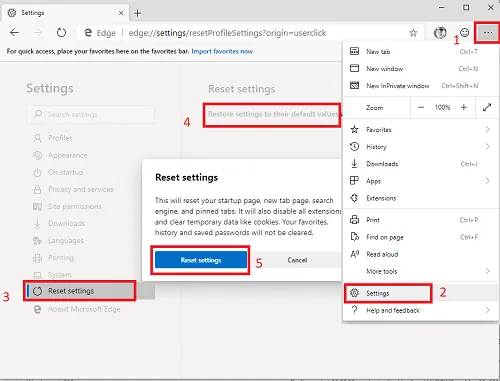The width and height of the screenshot is (500, 381).
Task: Decrease zoom with minus button
Action: (x=421, y=107)
